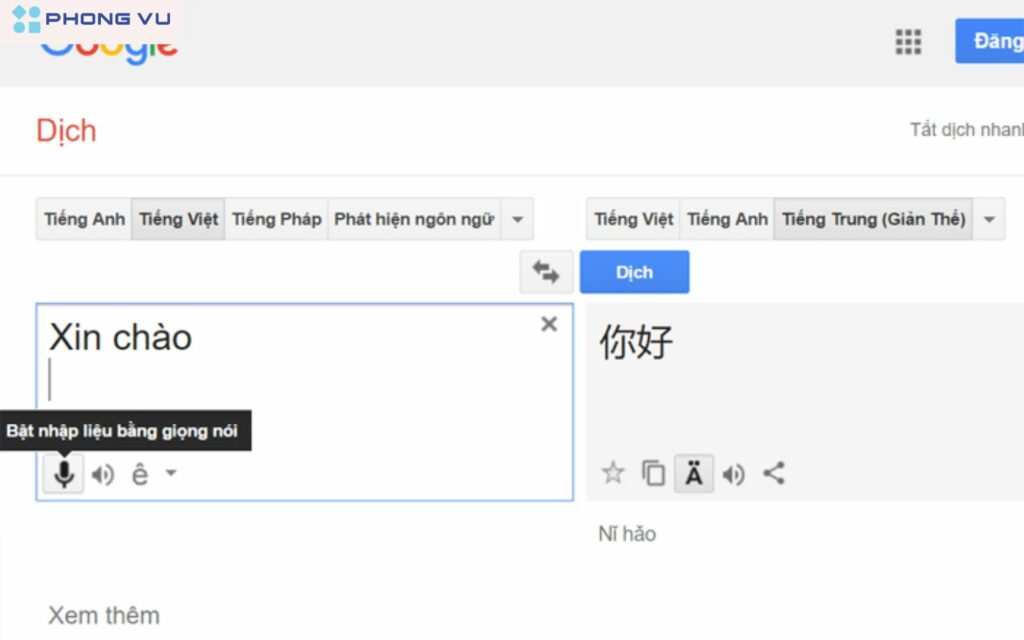Switch target language to Tiếng Anh
The image size is (1024, 640).
(x=726, y=218)
